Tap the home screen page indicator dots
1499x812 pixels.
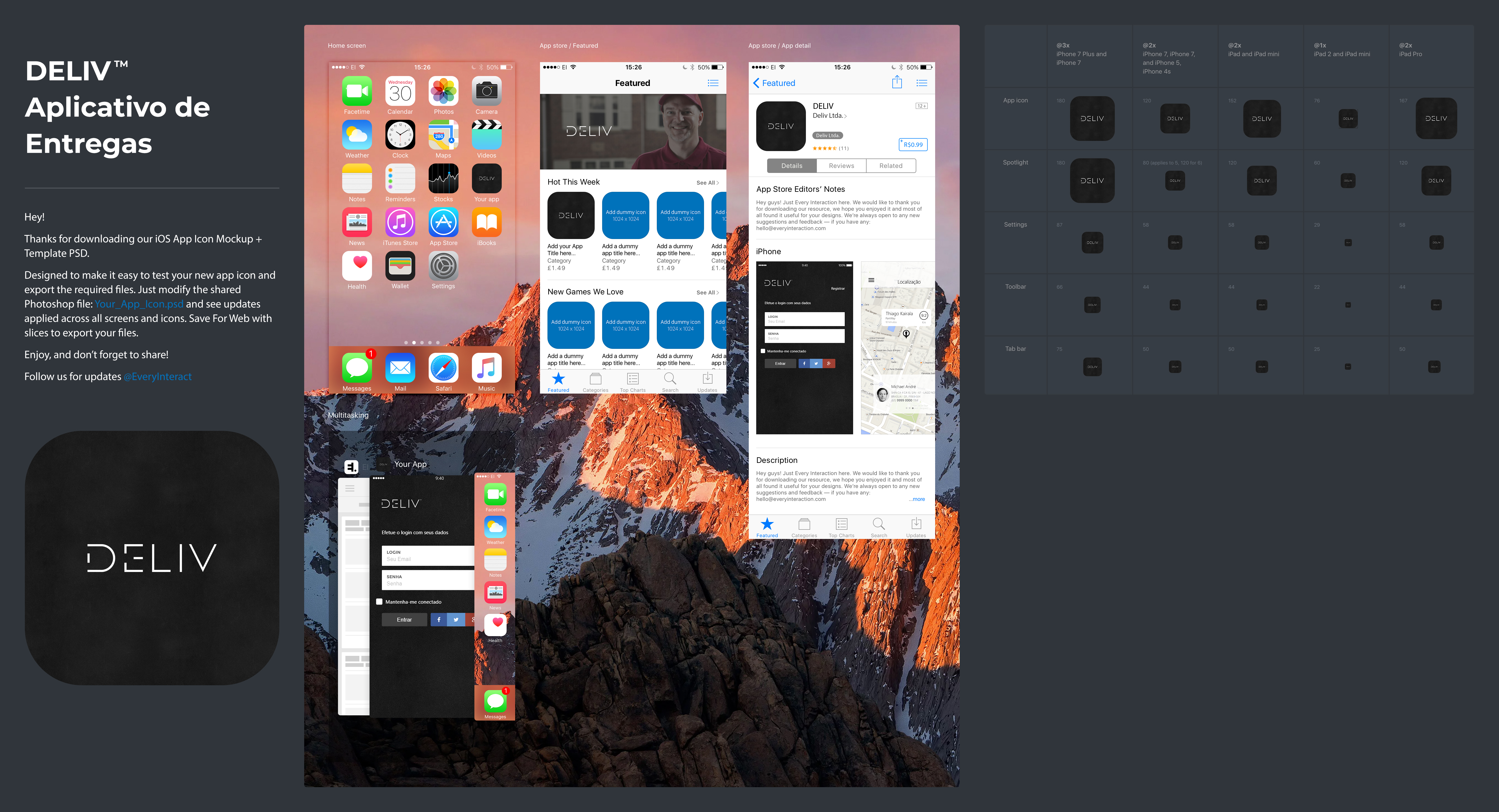pos(422,343)
